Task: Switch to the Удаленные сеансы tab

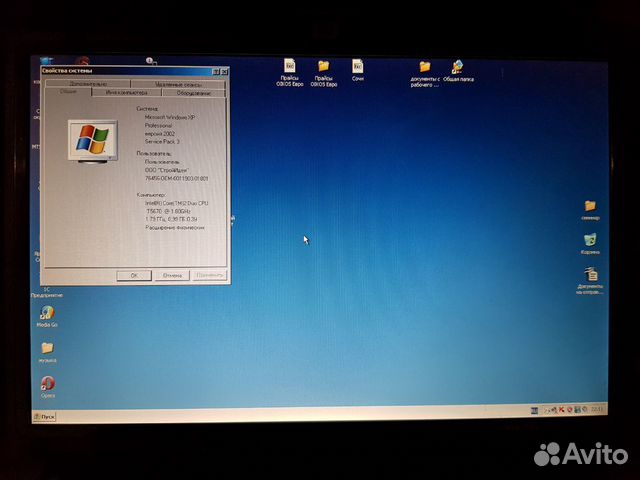Action: click(x=178, y=84)
